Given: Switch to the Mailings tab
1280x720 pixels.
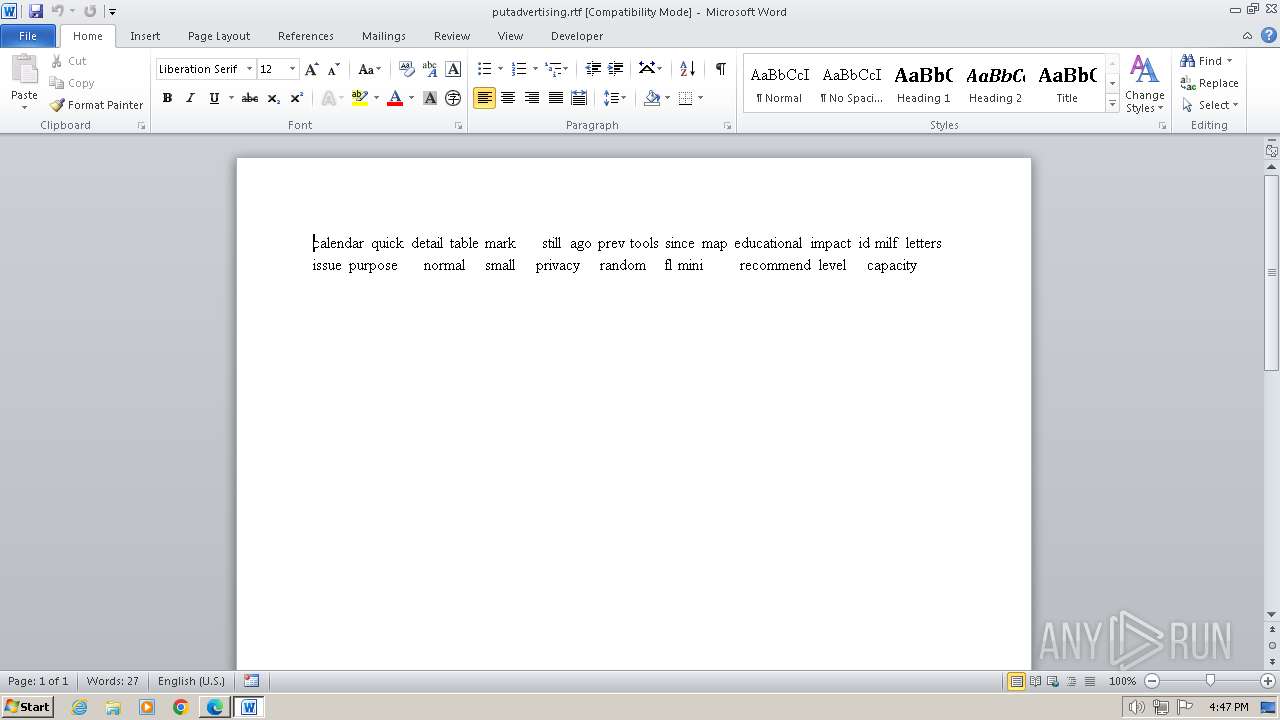Looking at the screenshot, I should 384,36.
